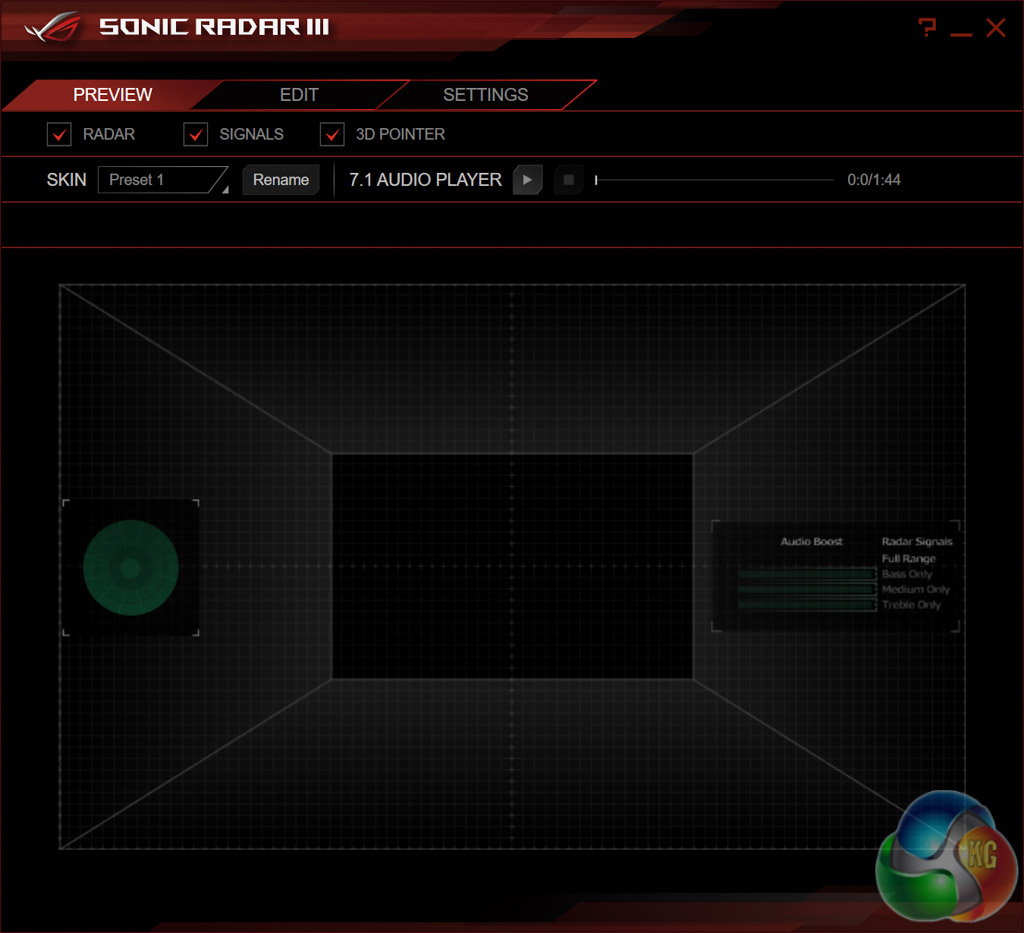Click the Bass Only label

[x=906, y=575]
